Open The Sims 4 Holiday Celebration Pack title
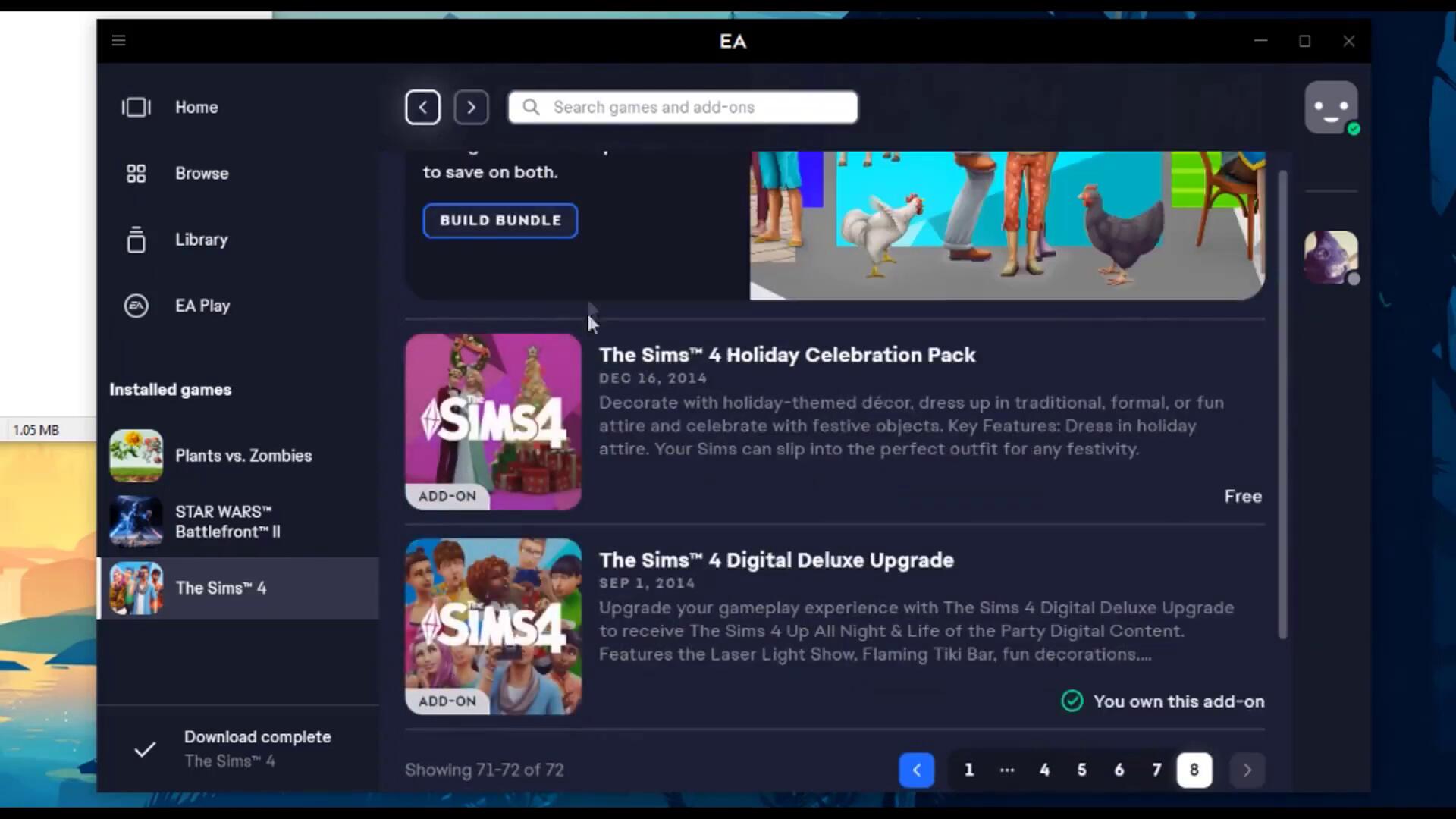This screenshot has width=1456, height=819. tap(786, 355)
